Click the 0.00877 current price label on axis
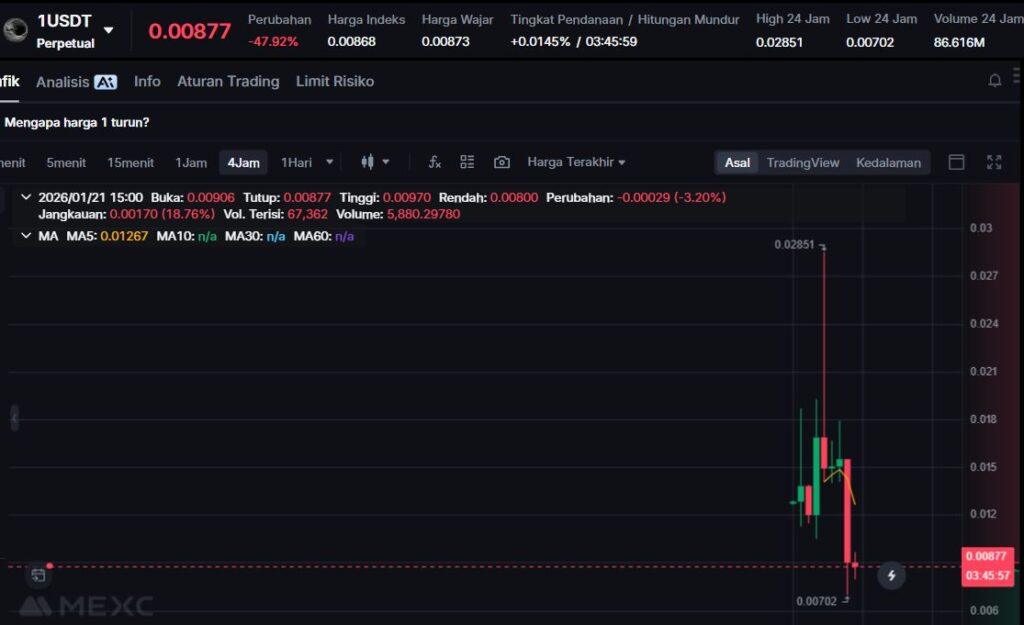This screenshot has height=625, width=1024. [x=988, y=556]
